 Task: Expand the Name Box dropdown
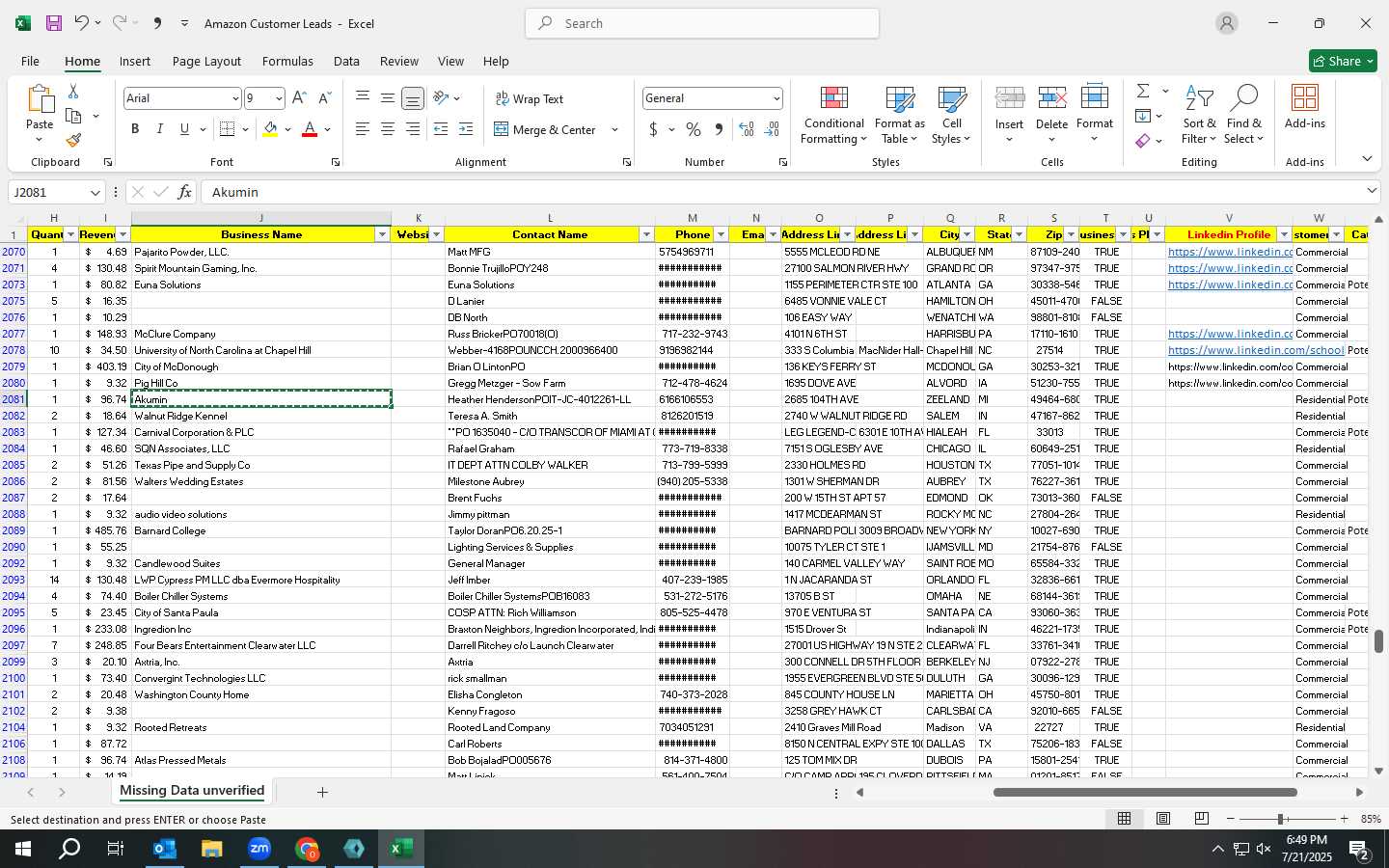tap(95, 192)
